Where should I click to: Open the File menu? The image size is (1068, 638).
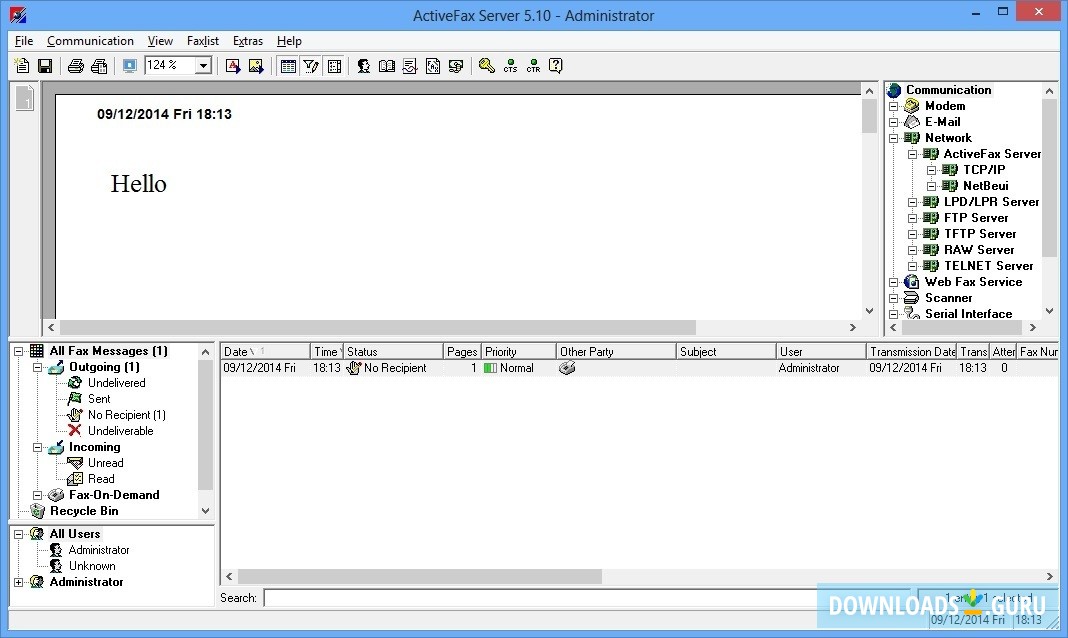tap(24, 41)
